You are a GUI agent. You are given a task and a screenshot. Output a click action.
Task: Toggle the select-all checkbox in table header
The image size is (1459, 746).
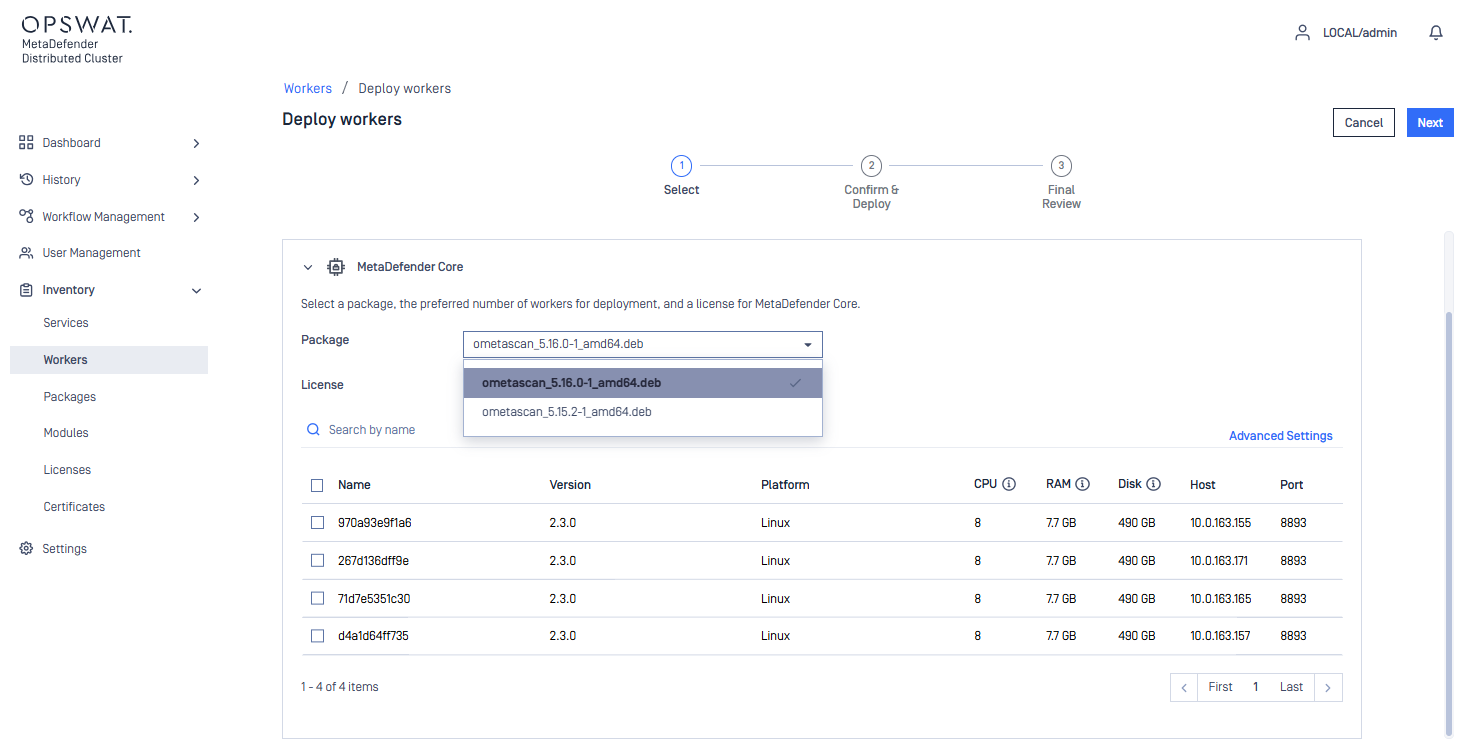coord(317,485)
